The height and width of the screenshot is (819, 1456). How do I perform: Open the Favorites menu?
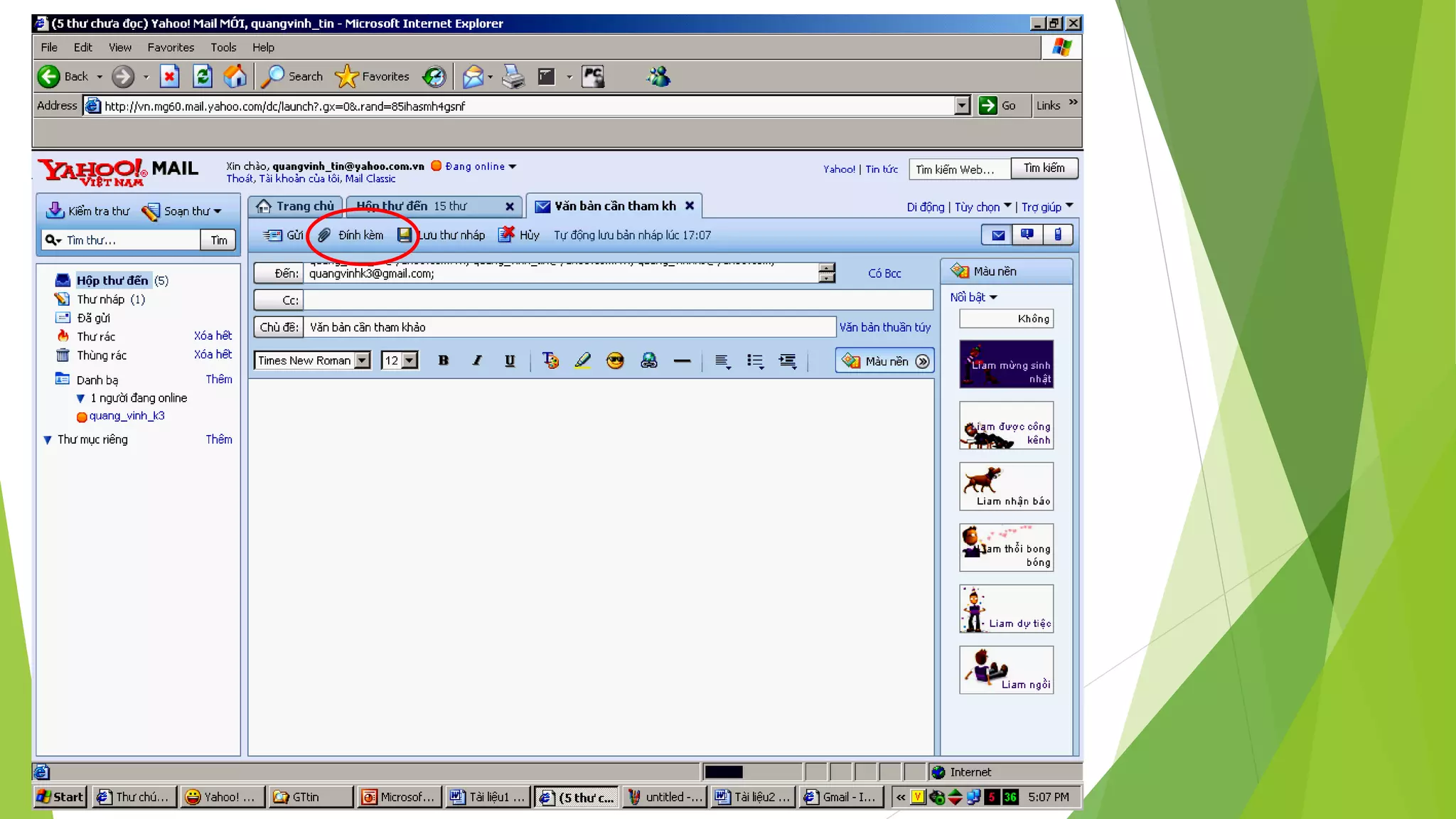point(171,48)
